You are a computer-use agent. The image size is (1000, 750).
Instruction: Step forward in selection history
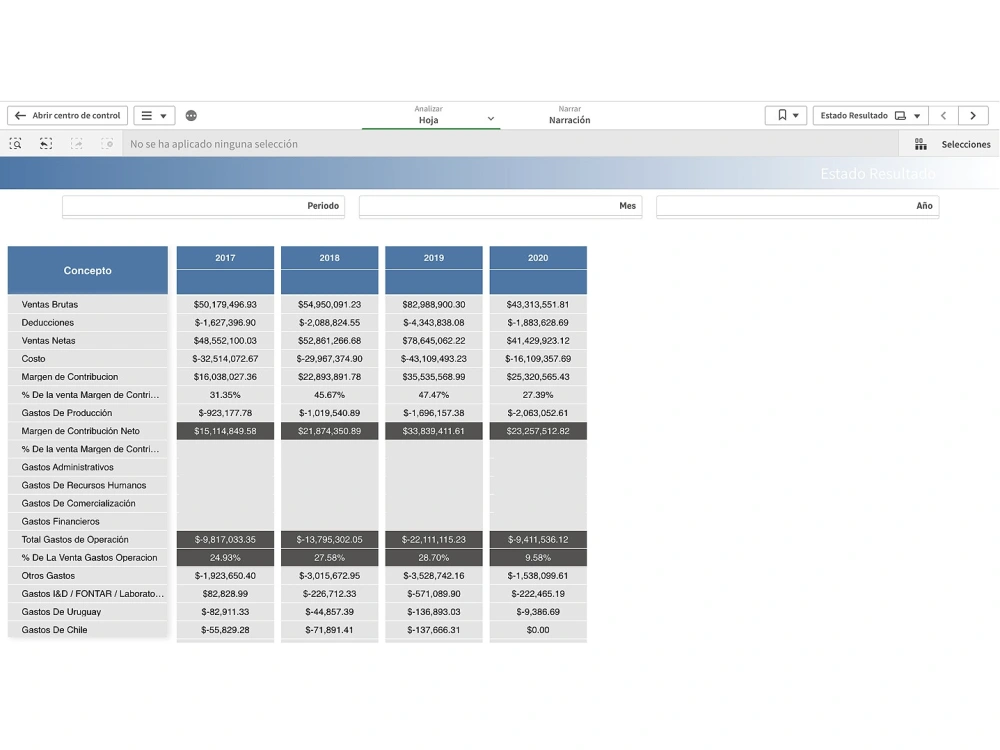pos(76,144)
